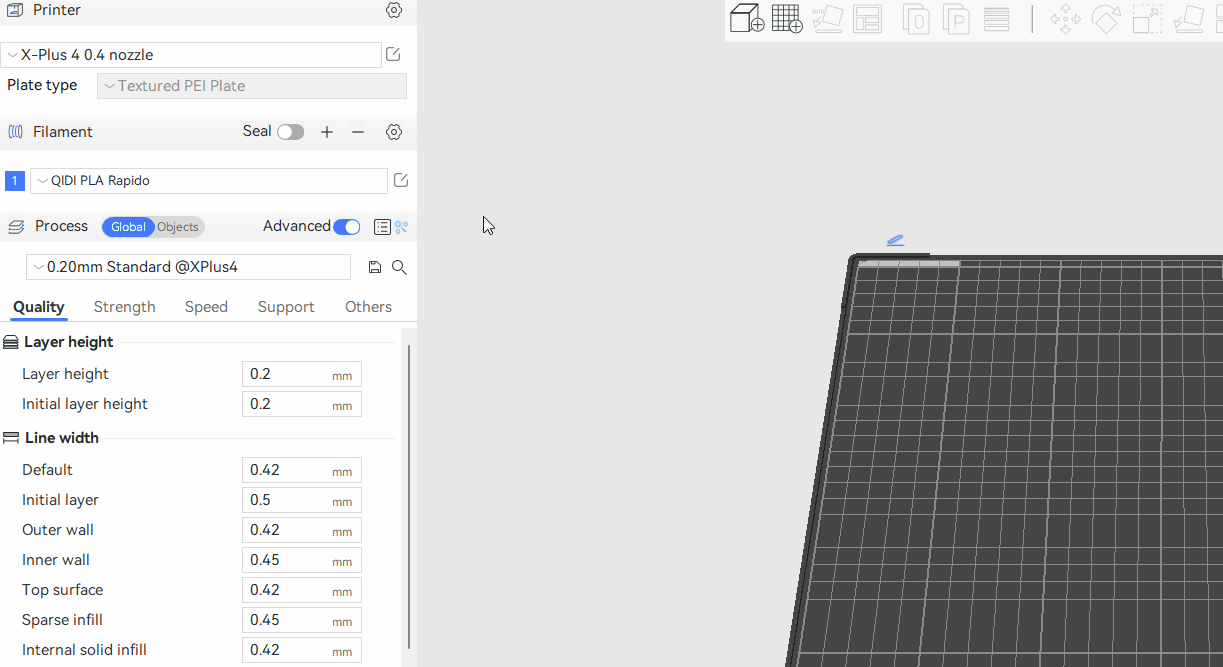The height and width of the screenshot is (667, 1223).
Task: Open the Support tab
Action: coord(286,307)
